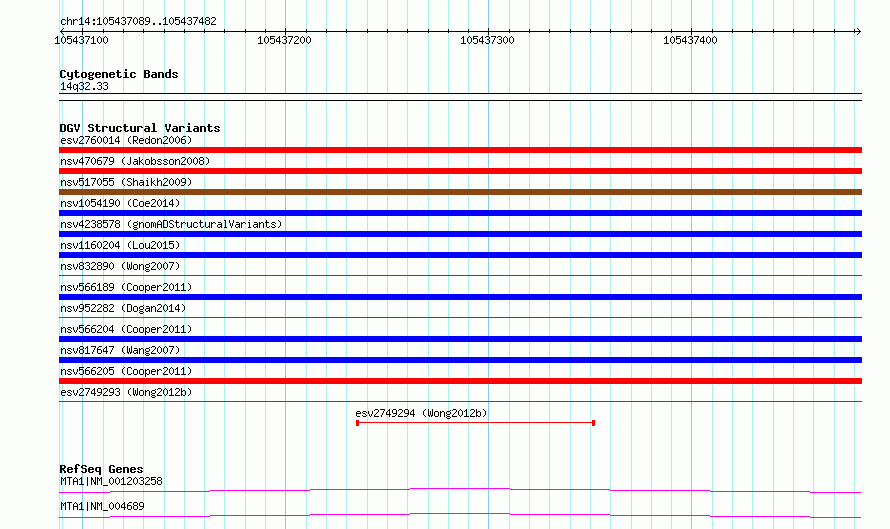Click the red bar under nsv470679
890x529 pixels.
(x=460, y=171)
